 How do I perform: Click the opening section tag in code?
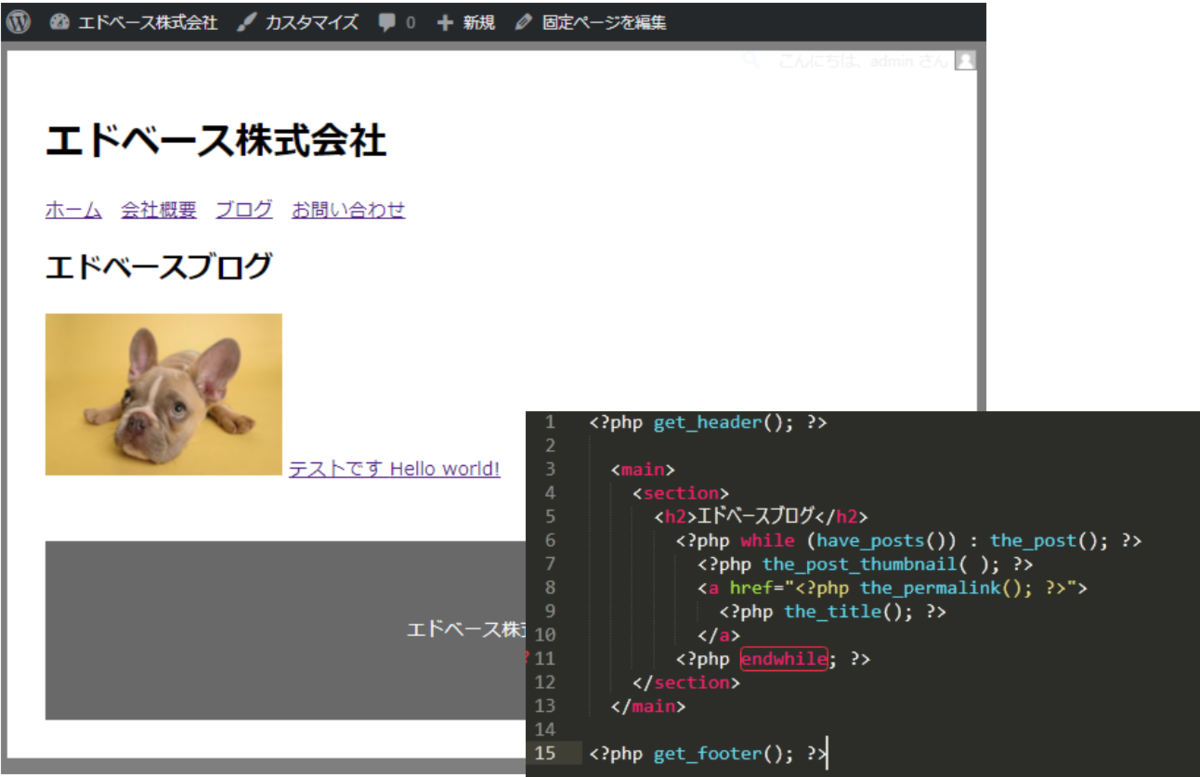click(x=681, y=493)
